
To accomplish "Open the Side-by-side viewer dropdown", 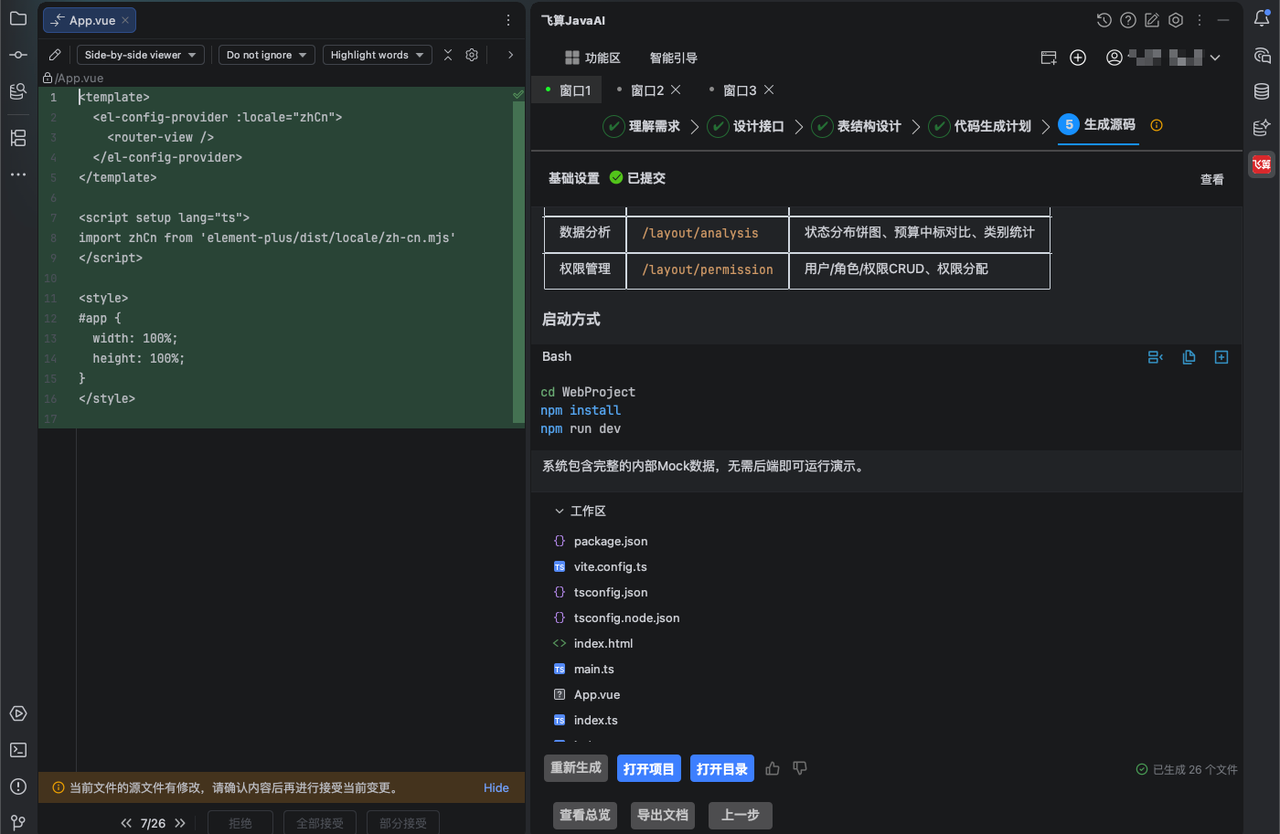I will click(x=141, y=55).
